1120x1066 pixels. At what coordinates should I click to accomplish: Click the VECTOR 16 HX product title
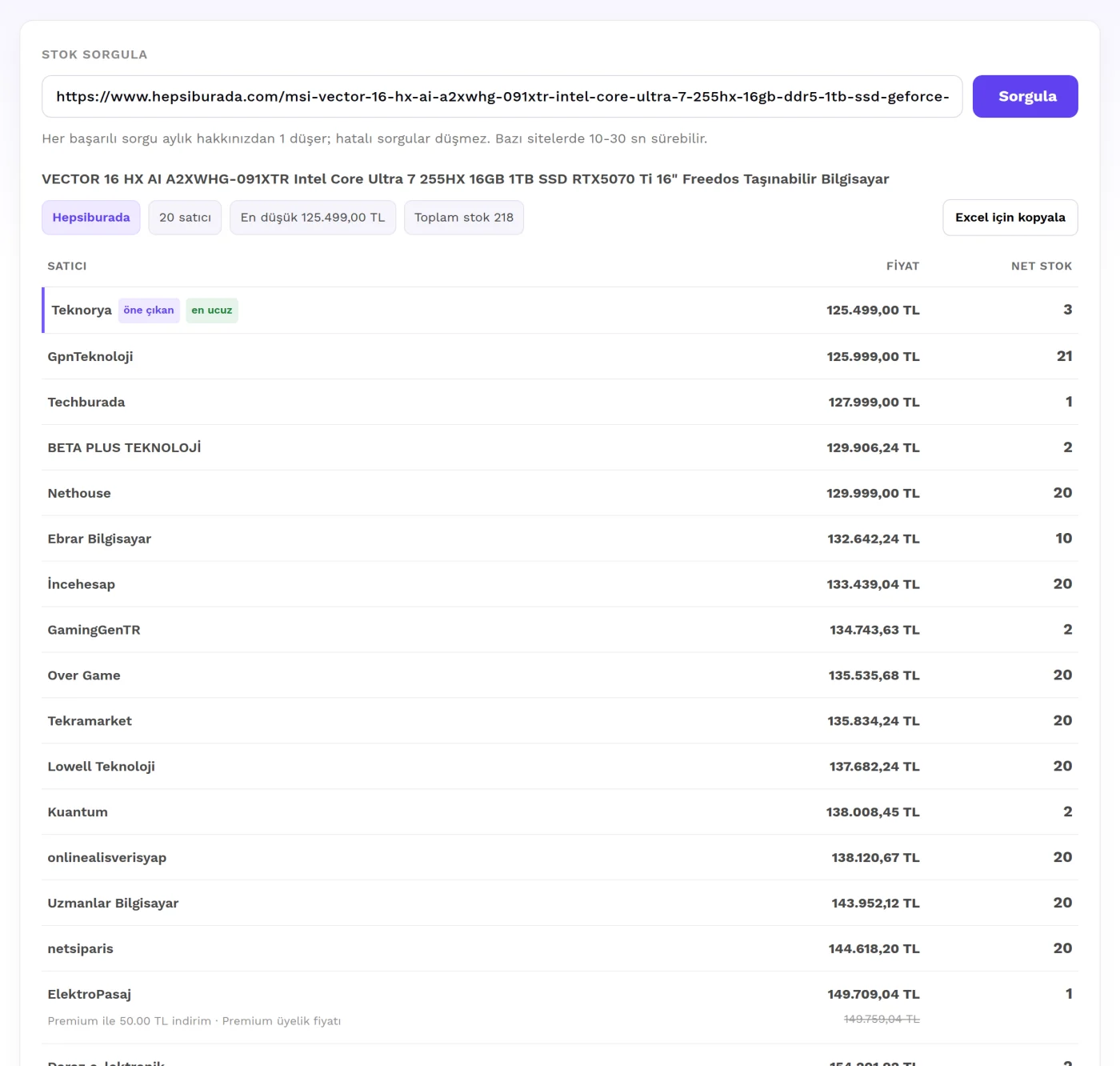tap(466, 179)
